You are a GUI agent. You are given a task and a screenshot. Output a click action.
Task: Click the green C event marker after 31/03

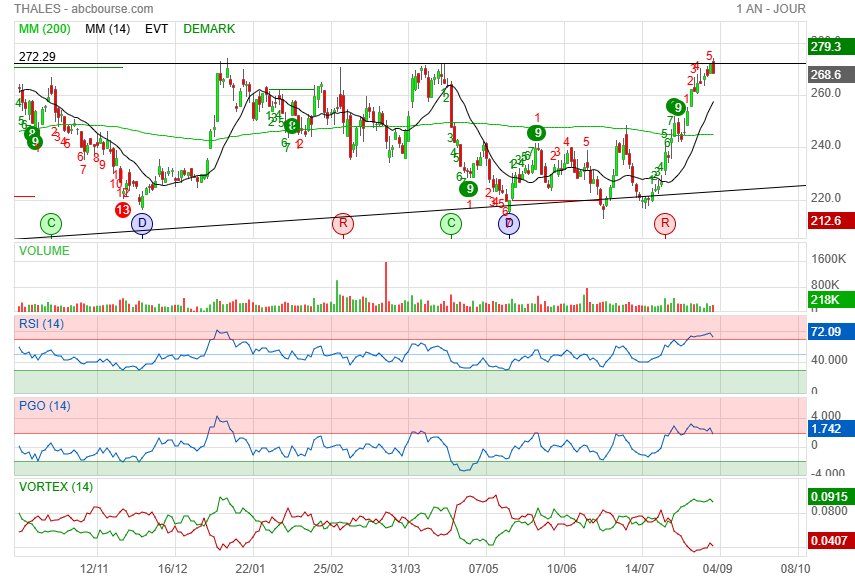[451, 223]
